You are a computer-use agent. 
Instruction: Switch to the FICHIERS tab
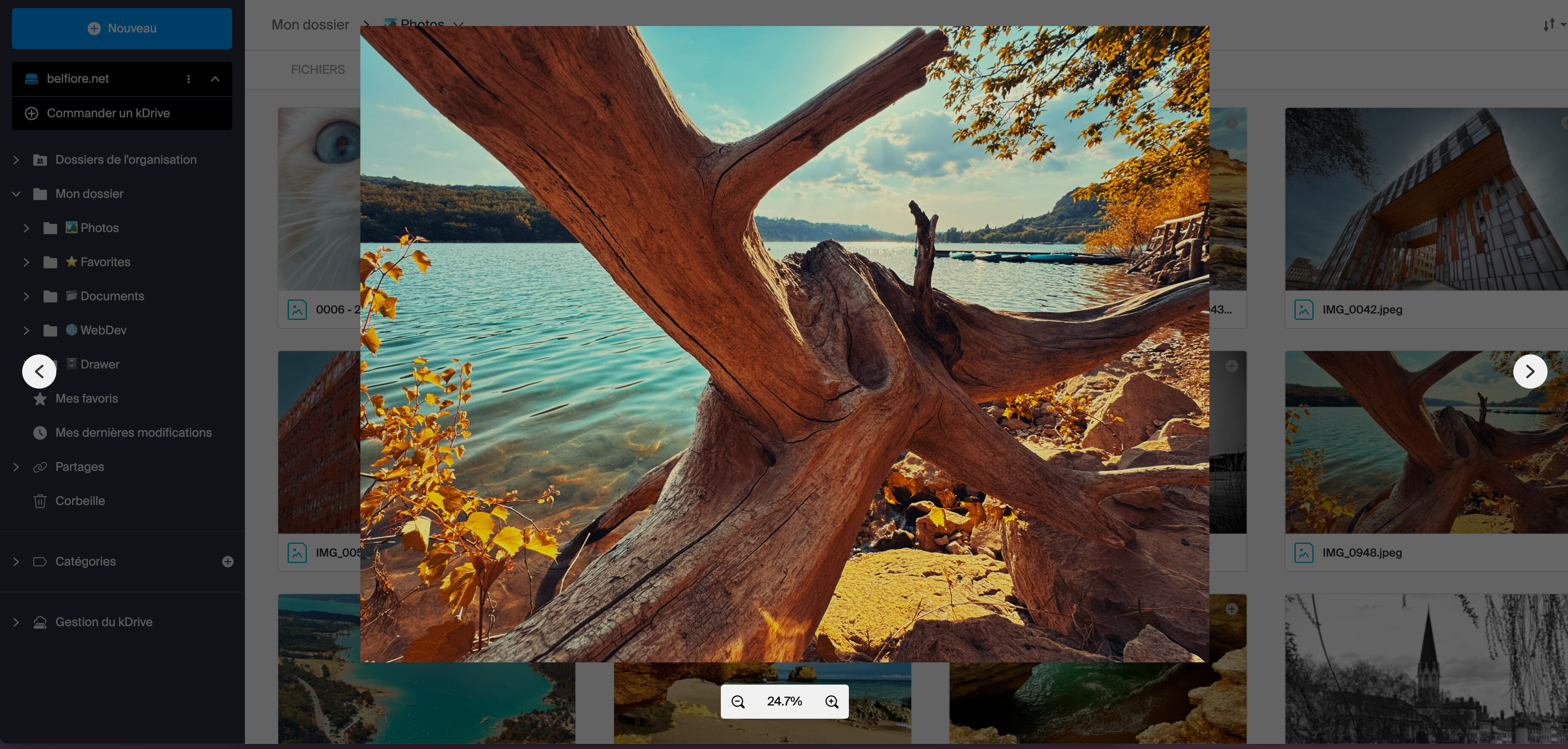pyautogui.click(x=318, y=70)
